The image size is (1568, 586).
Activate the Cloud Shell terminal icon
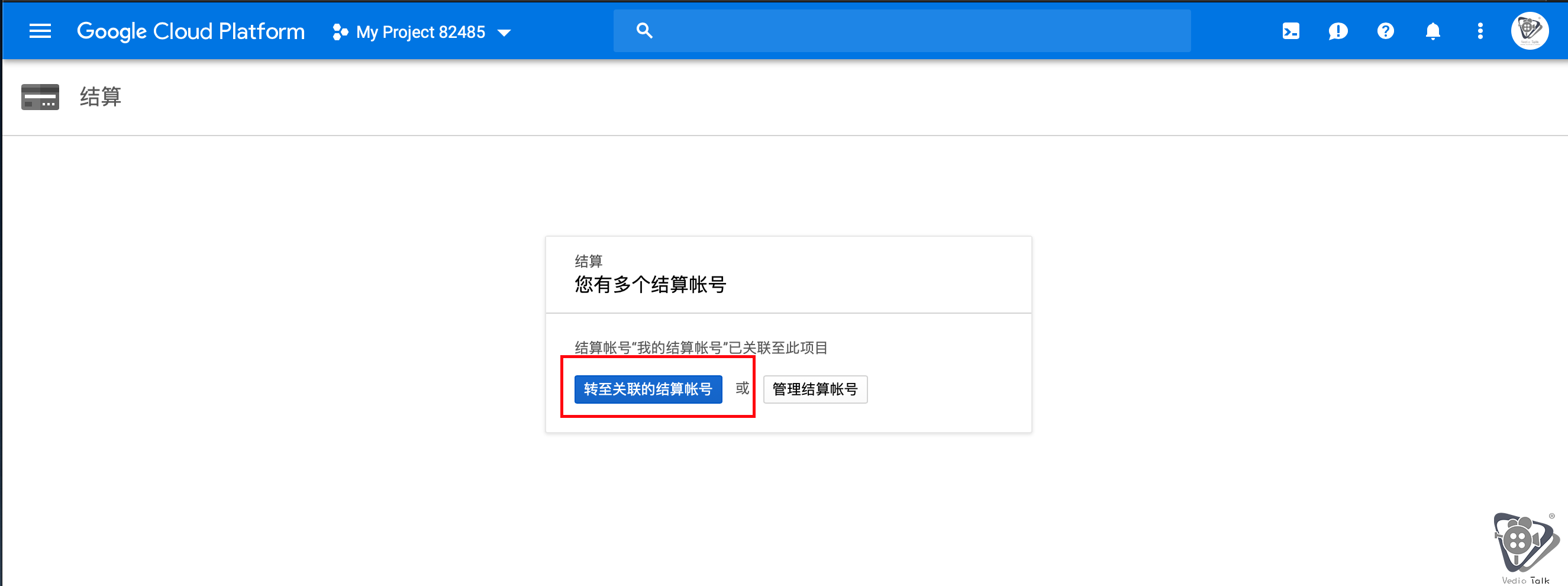coord(1290,31)
